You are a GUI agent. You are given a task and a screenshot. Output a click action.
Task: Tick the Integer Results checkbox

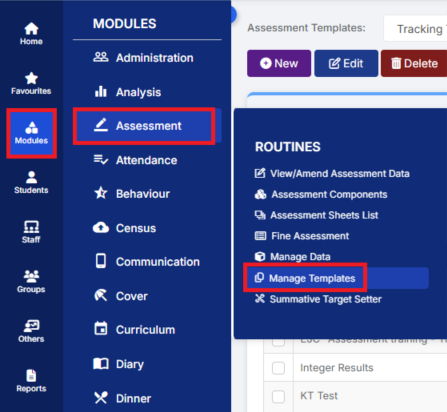point(278,368)
